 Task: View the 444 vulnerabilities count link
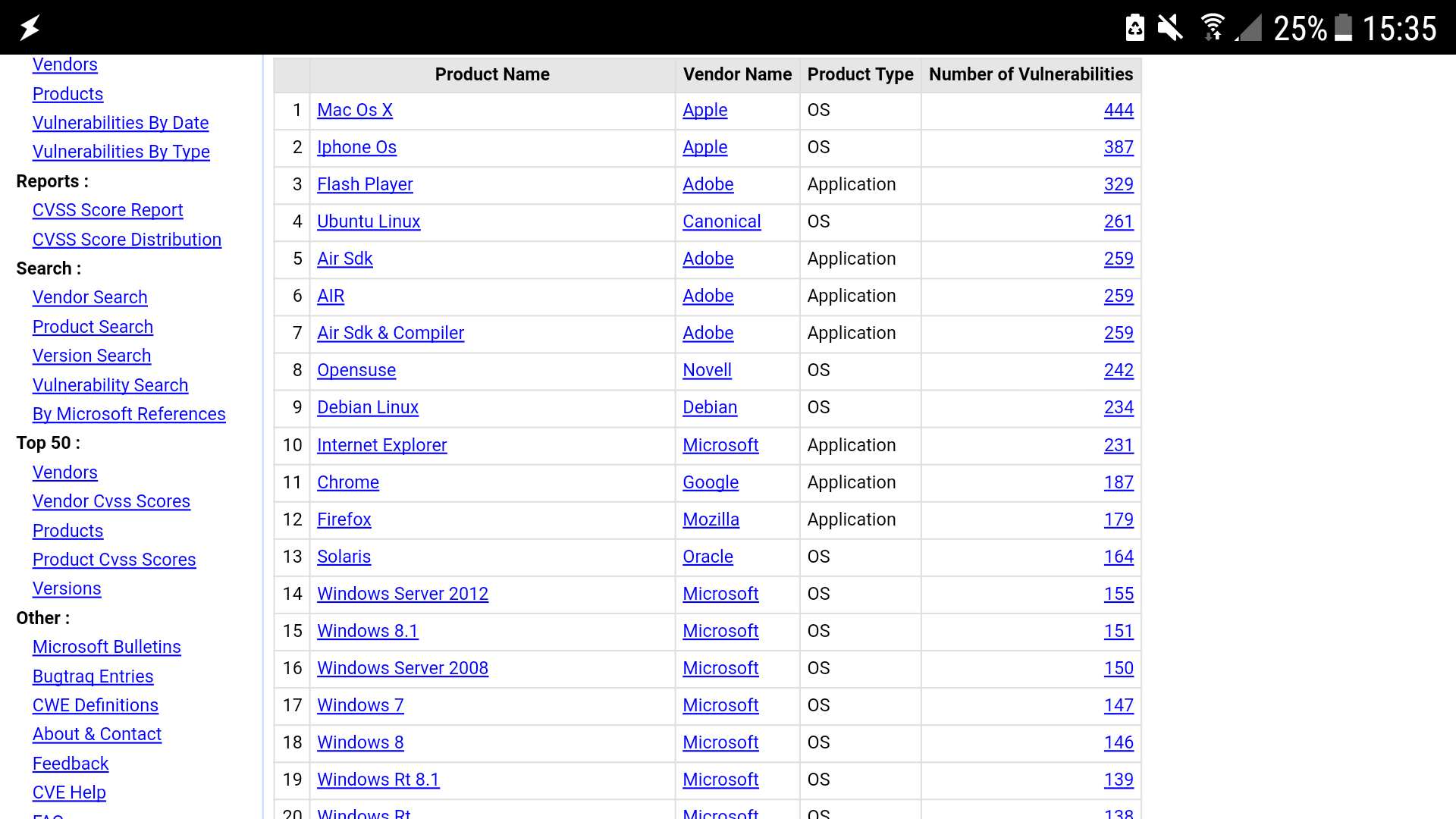1118,110
